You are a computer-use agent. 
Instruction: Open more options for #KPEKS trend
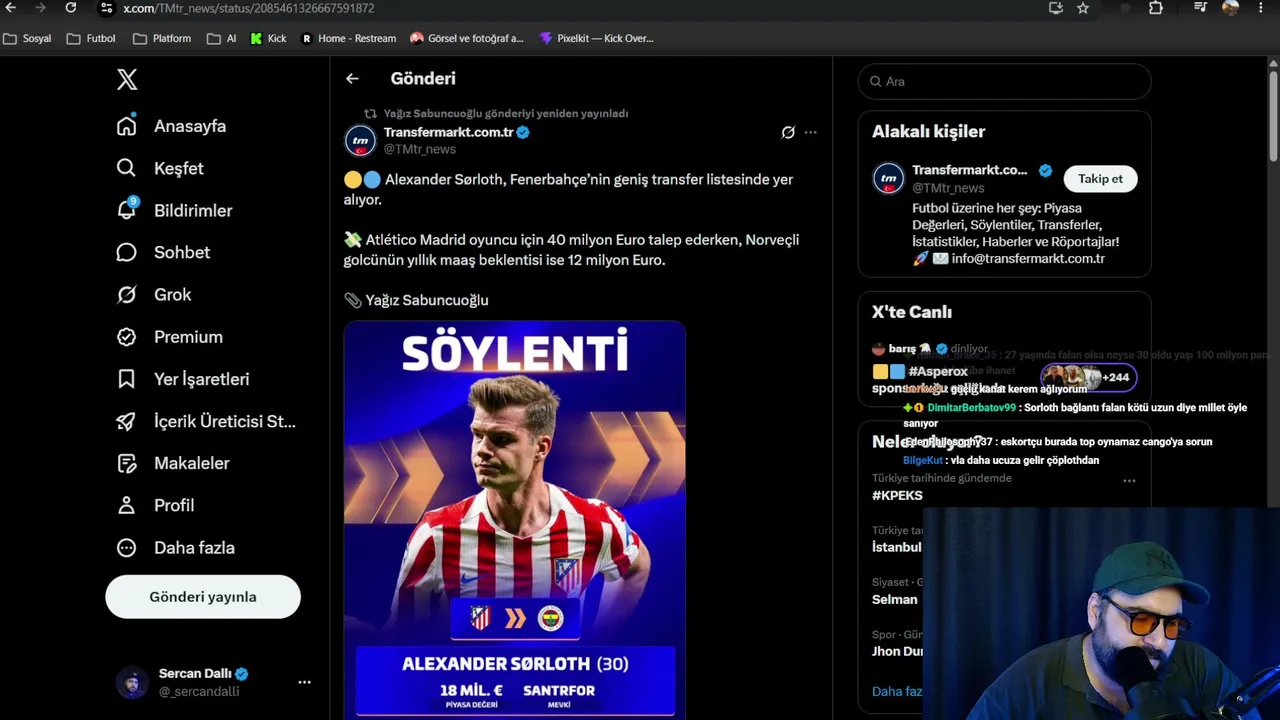[x=1129, y=481]
